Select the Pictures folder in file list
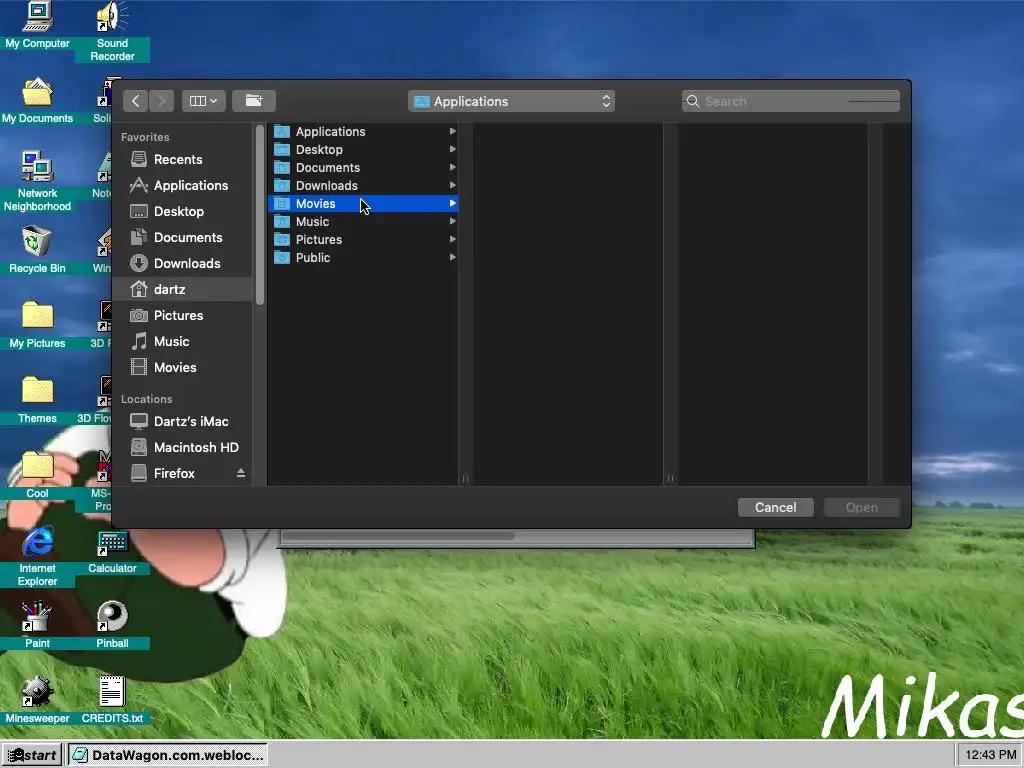1024x768 pixels. (x=363, y=240)
